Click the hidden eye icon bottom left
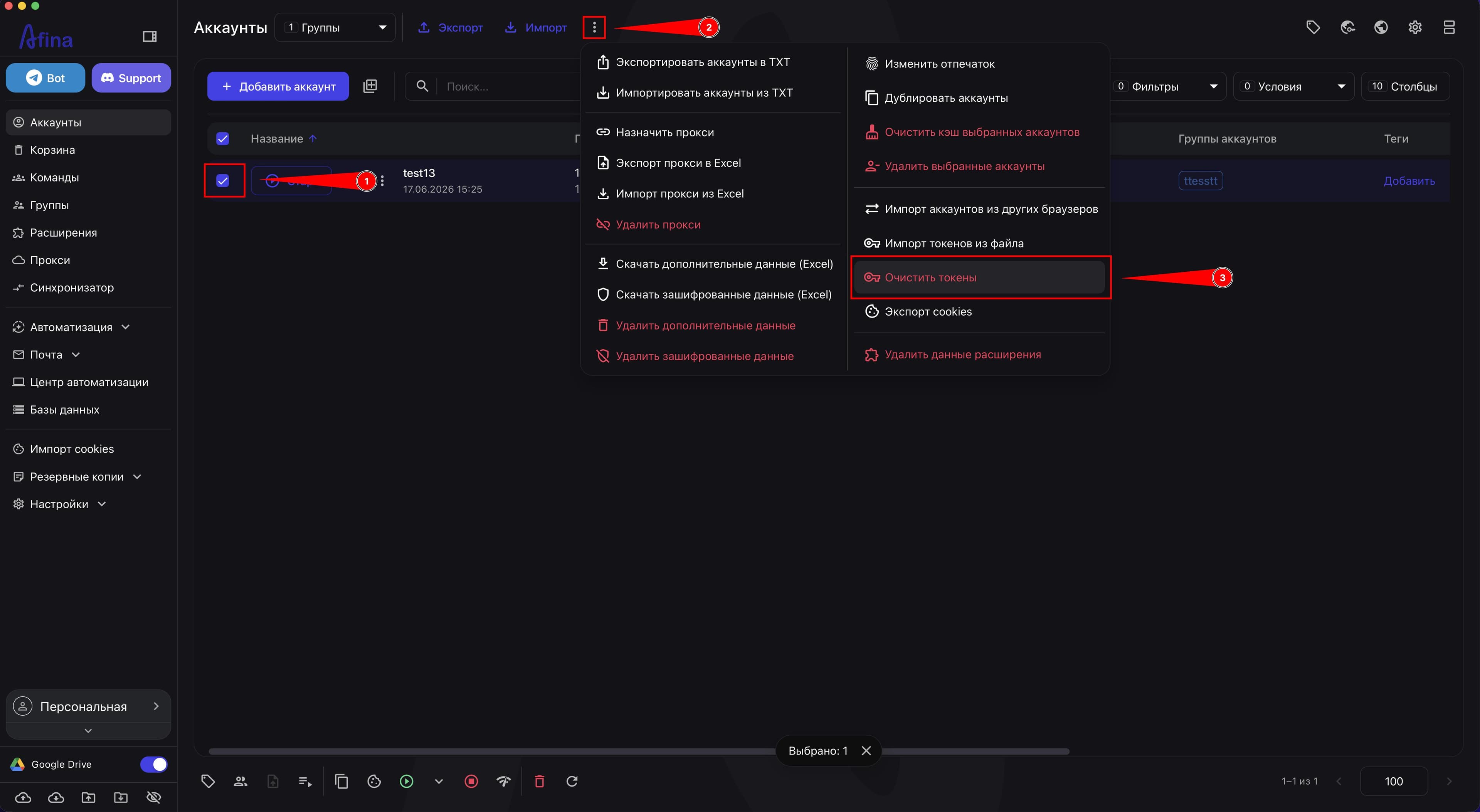Viewport: 1480px width, 812px height. point(153,797)
